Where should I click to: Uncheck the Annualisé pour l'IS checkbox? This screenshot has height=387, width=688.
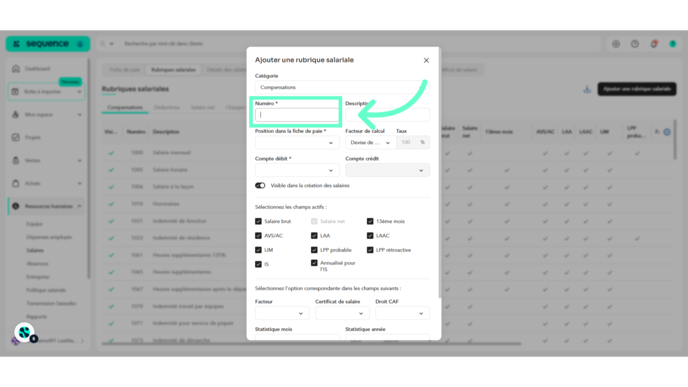(314, 263)
